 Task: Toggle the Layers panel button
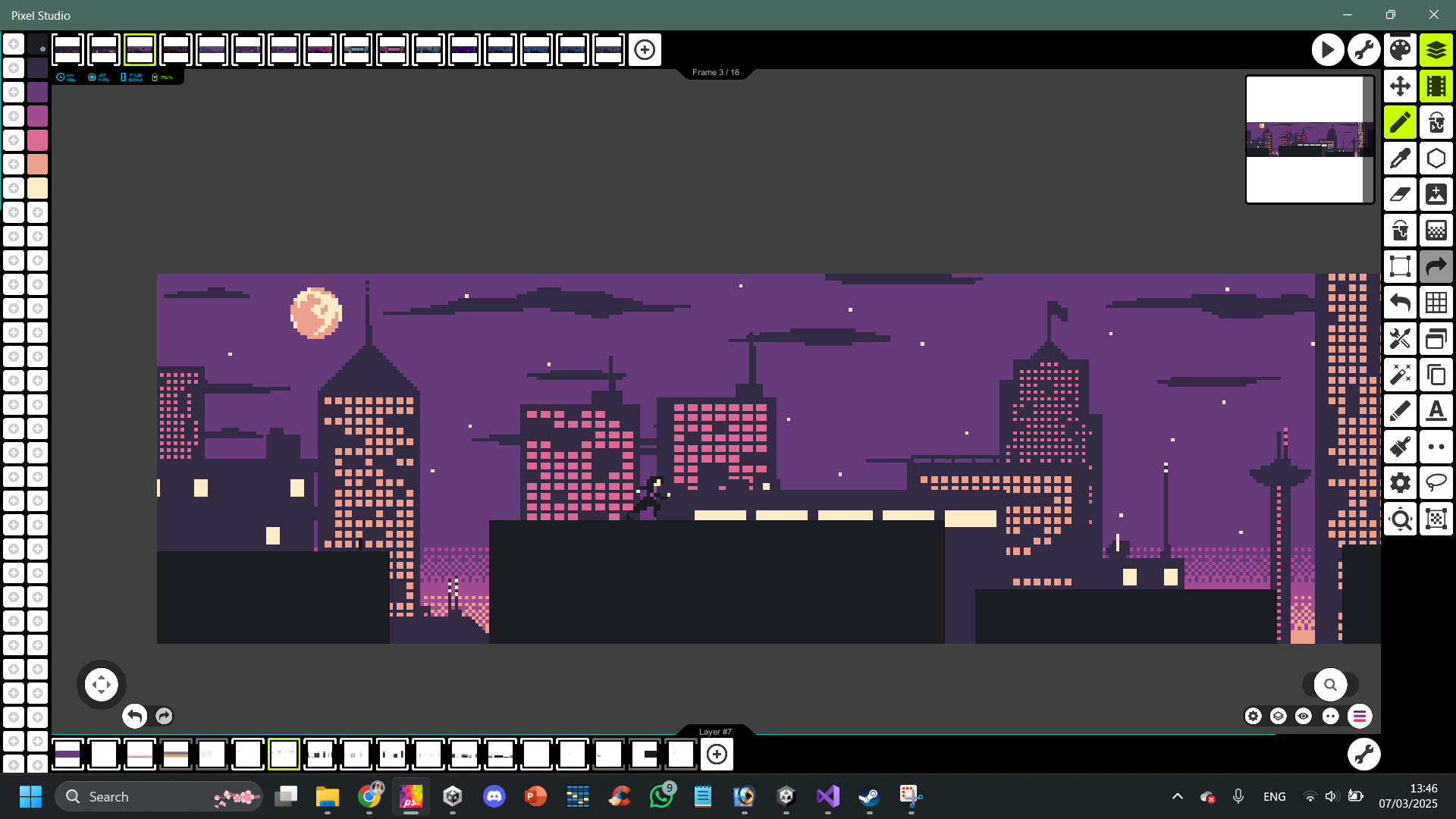point(1436,50)
